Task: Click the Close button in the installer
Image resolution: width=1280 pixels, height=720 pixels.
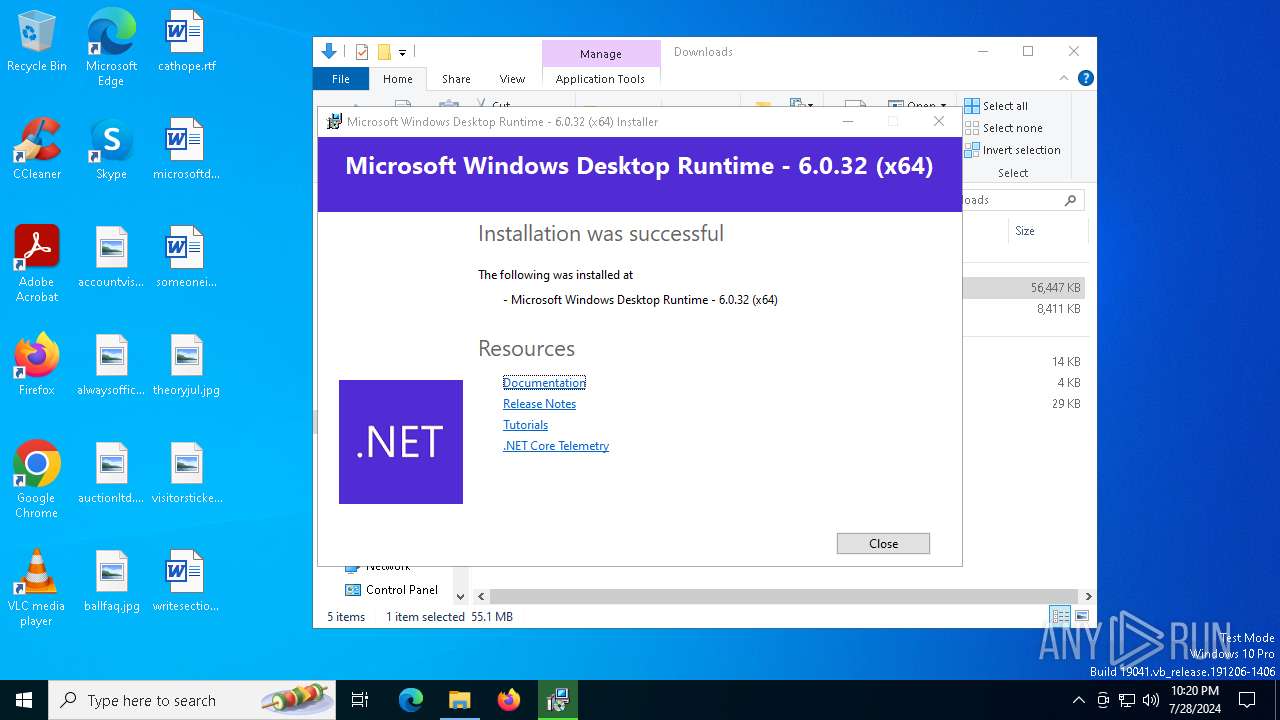Action: (883, 543)
